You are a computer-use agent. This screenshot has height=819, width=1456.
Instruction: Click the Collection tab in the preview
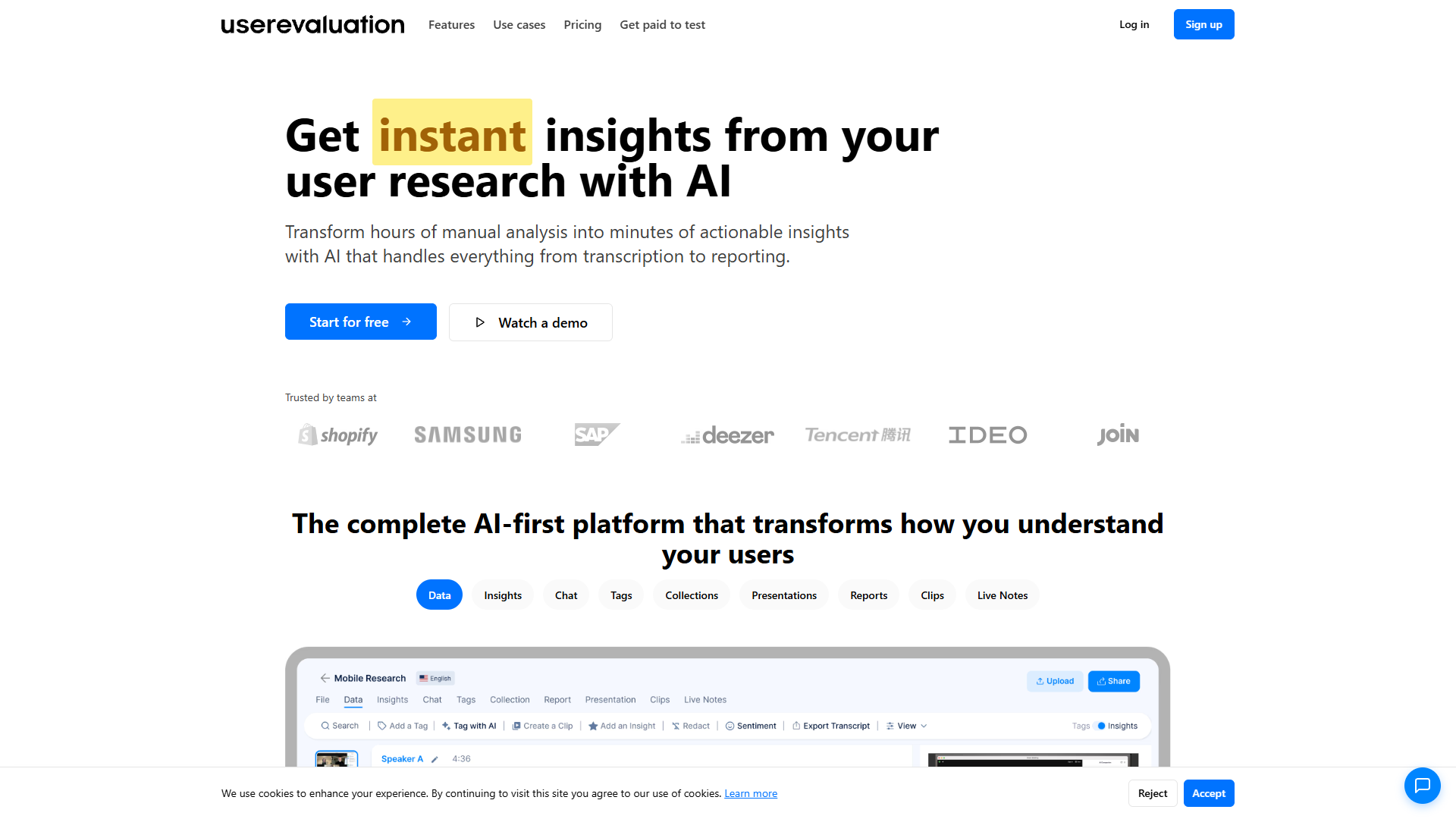pos(510,700)
